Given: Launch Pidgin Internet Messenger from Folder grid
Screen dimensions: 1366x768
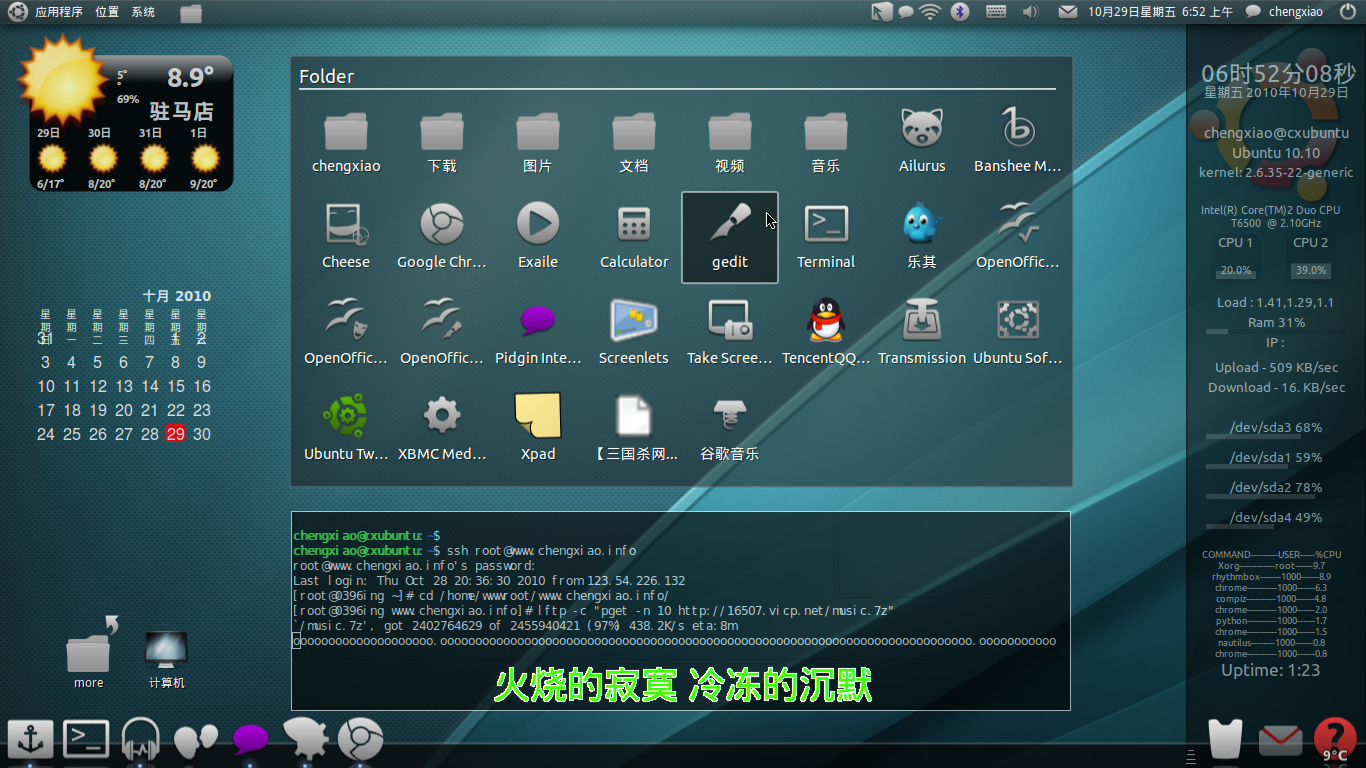Looking at the screenshot, I should pos(538,334).
